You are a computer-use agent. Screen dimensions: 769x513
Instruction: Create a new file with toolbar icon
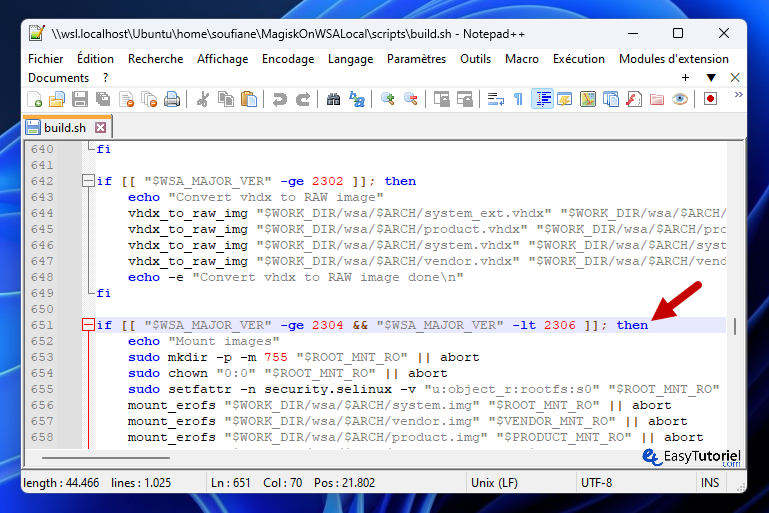(x=34, y=100)
